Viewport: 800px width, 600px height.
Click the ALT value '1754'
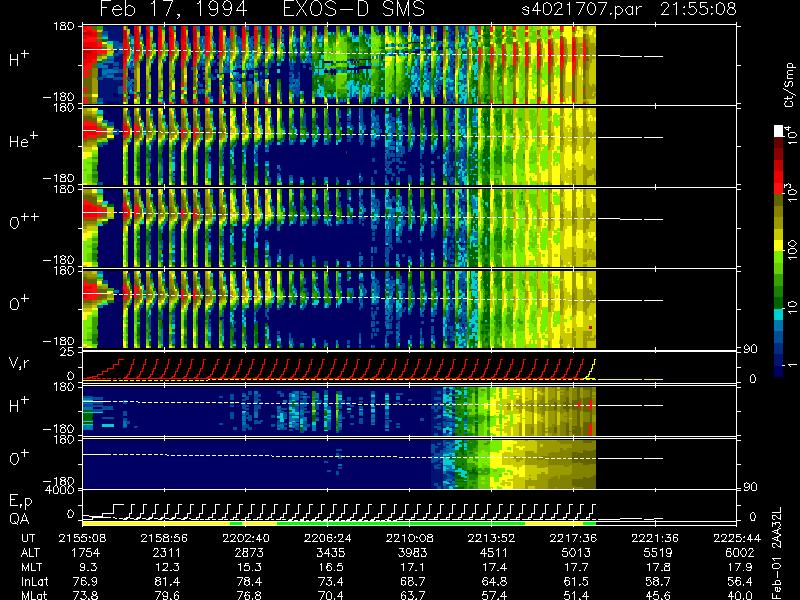point(86,553)
